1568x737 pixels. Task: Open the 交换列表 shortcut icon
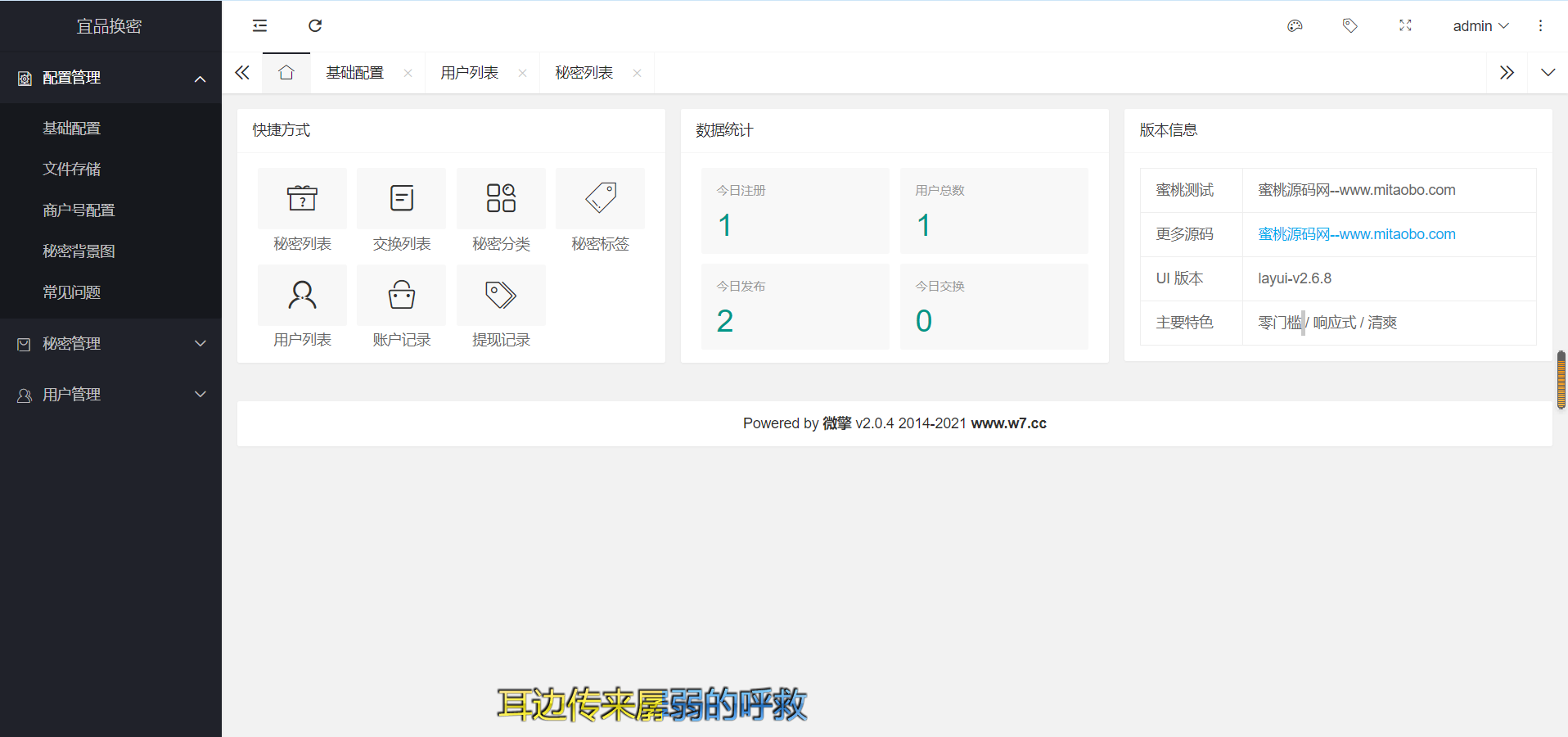click(x=401, y=199)
